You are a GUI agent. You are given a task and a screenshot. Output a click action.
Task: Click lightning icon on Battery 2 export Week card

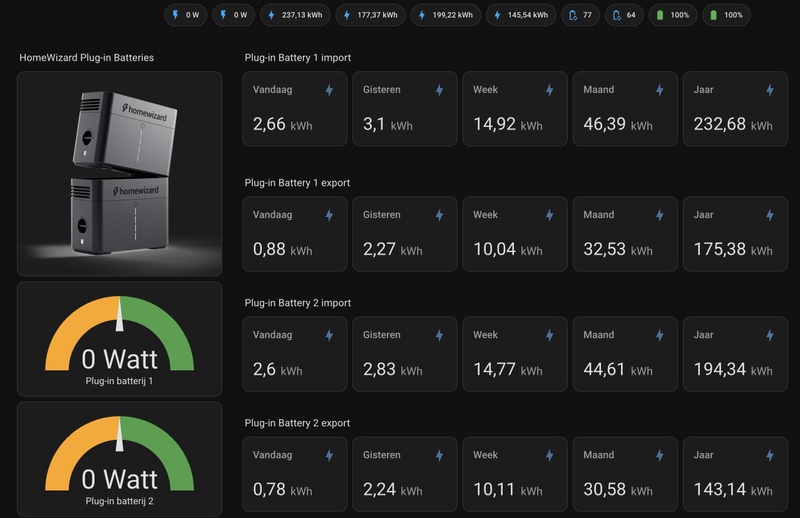coord(550,455)
